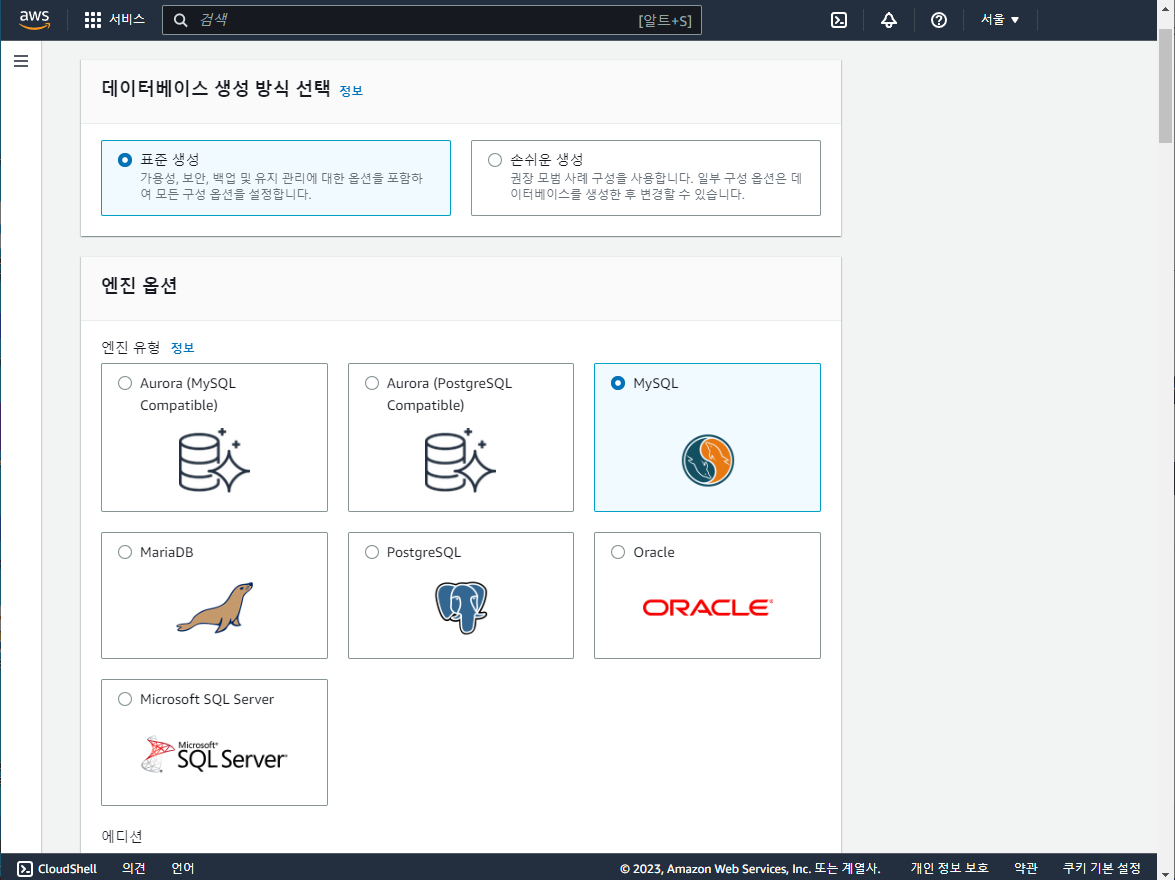Click the Aurora MySQL database icon
This screenshot has width=1175, height=880.
tap(214, 460)
